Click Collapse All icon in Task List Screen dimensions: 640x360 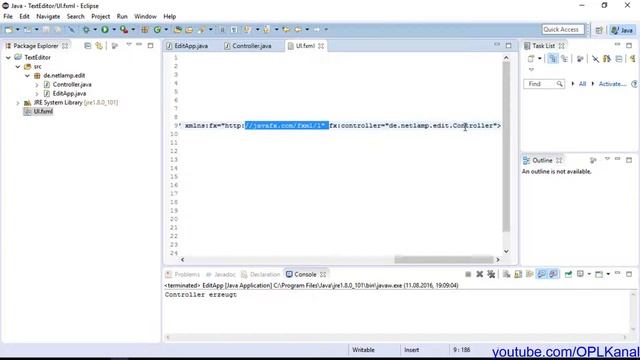(619, 59)
